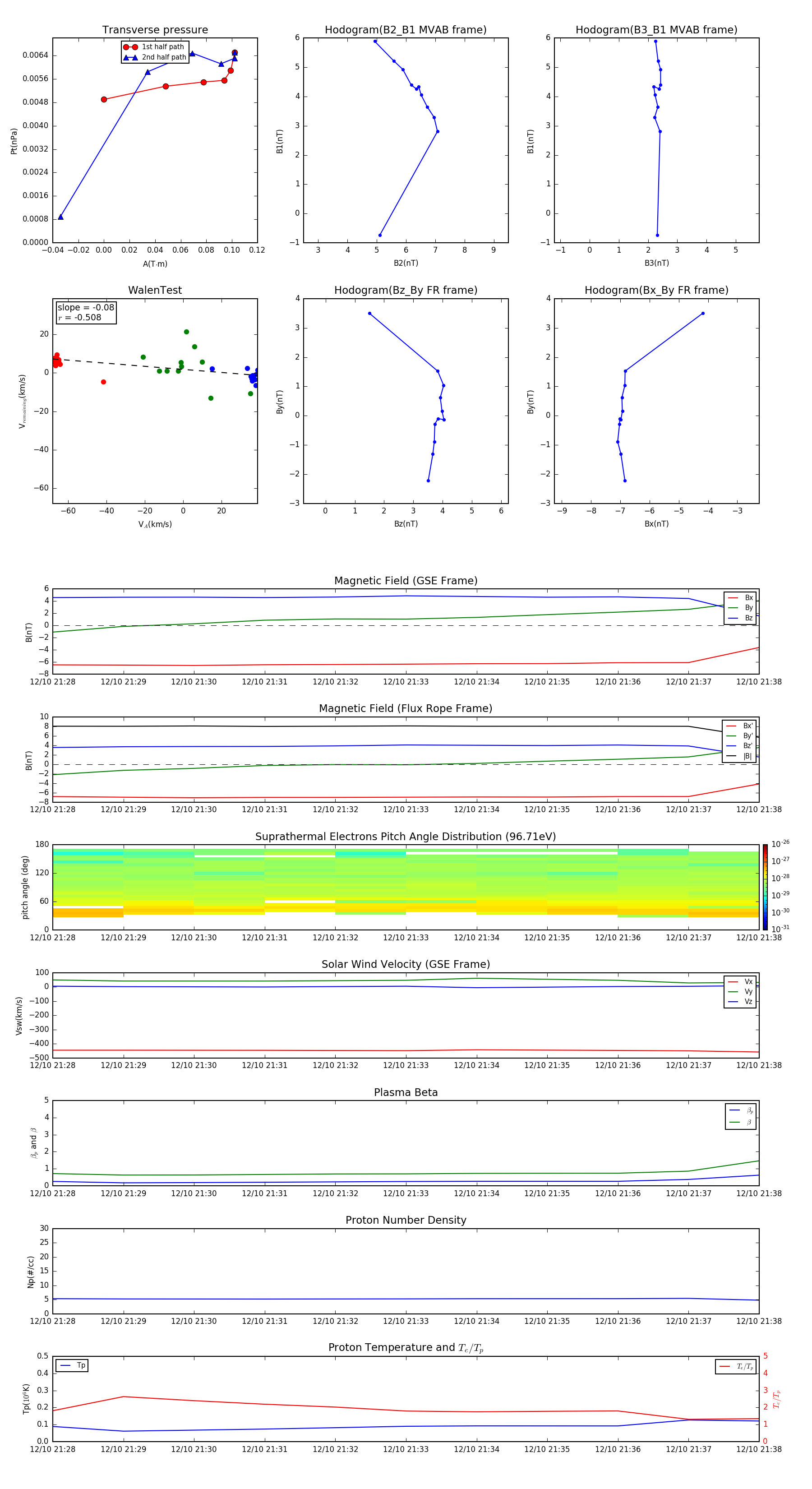This screenshot has width=812, height=1489.
Task: Click the 'Np(#/cc)' axis label
Action: click(x=31, y=1272)
